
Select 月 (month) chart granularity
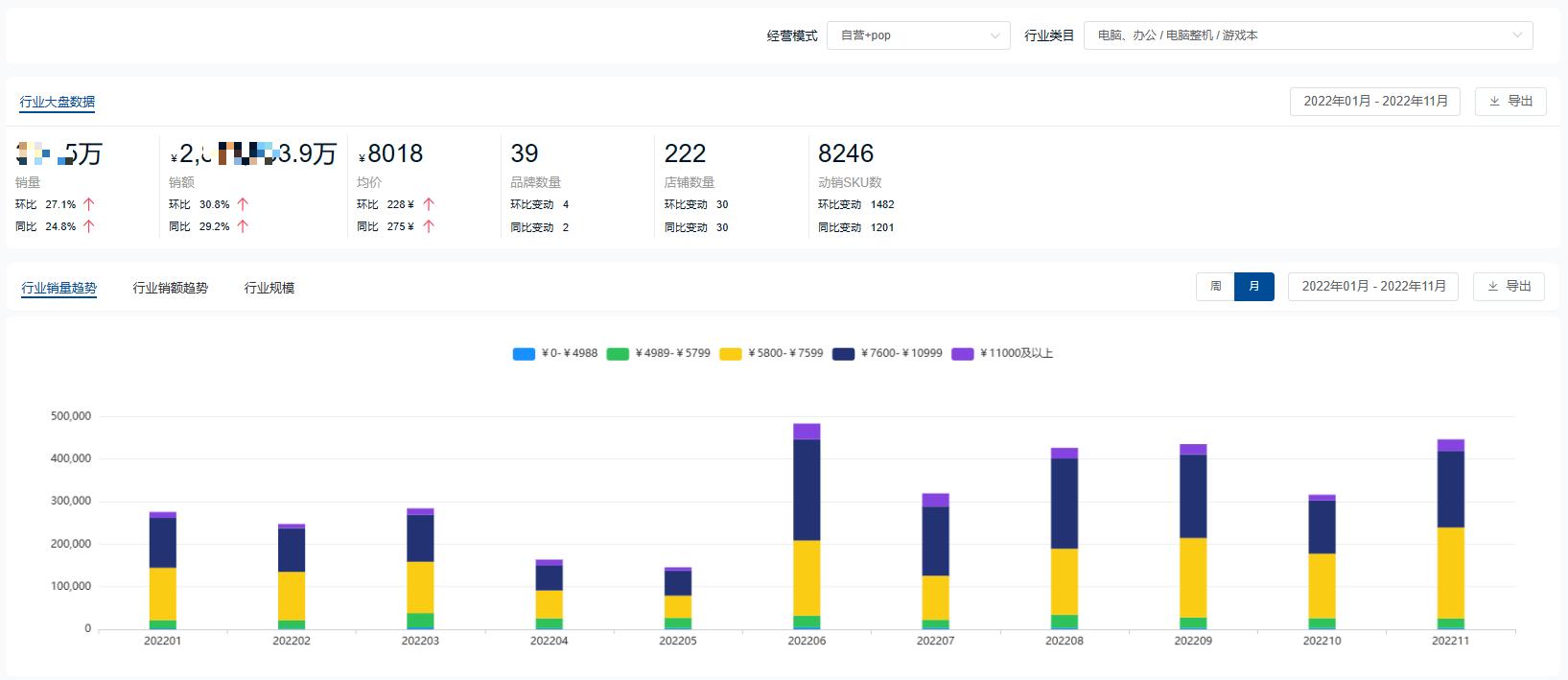1254,287
